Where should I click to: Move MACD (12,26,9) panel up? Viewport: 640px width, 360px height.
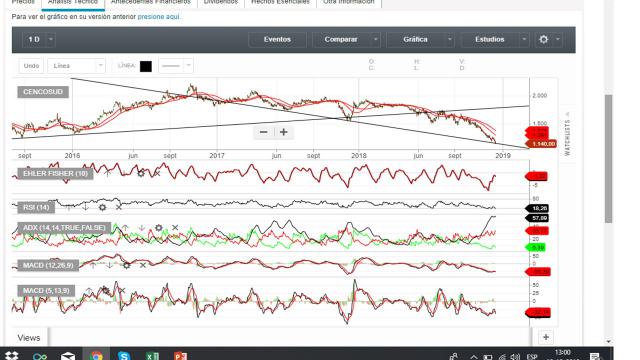(x=93, y=265)
